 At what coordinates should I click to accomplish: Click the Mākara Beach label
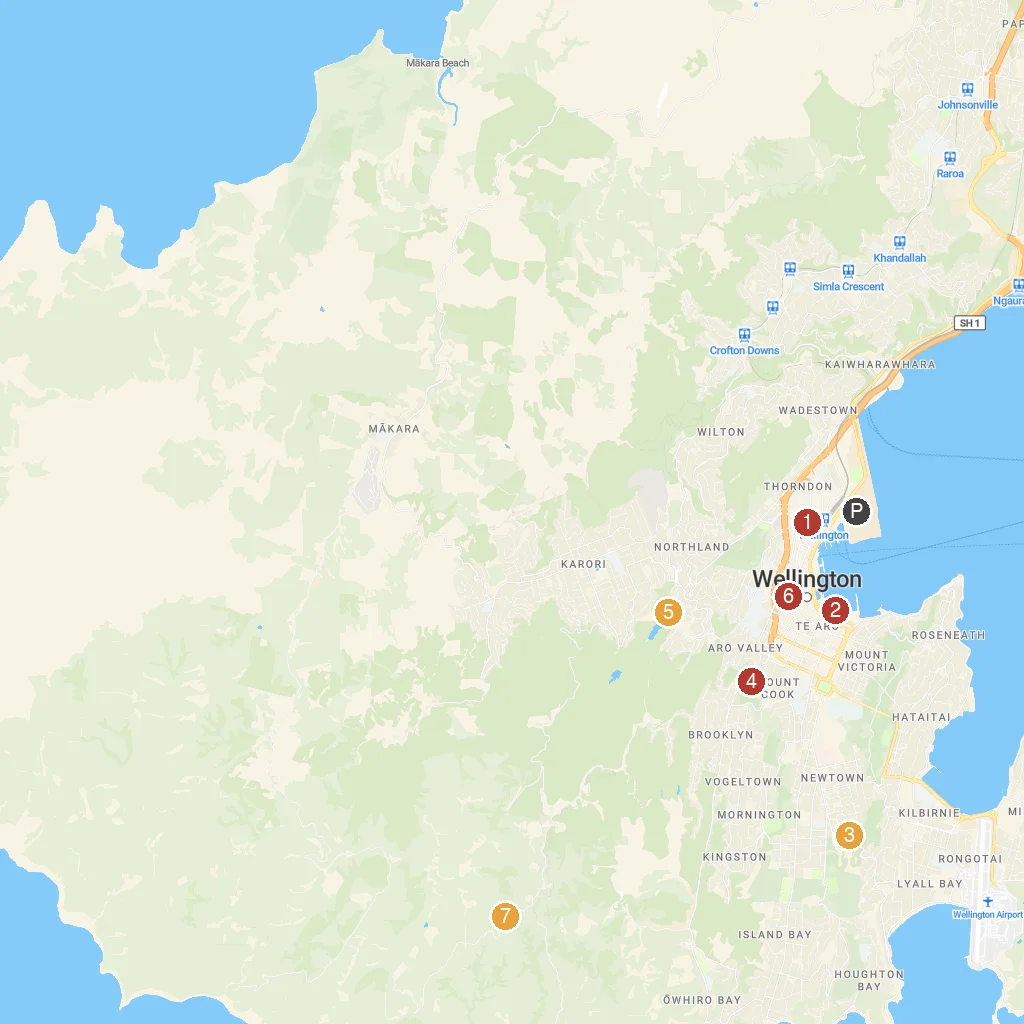click(x=438, y=63)
